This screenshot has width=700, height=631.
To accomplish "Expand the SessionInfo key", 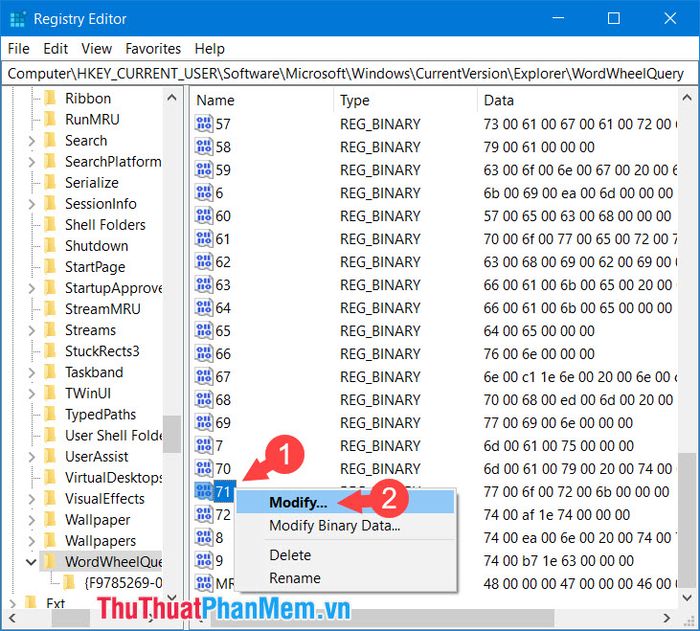I will coord(31,204).
